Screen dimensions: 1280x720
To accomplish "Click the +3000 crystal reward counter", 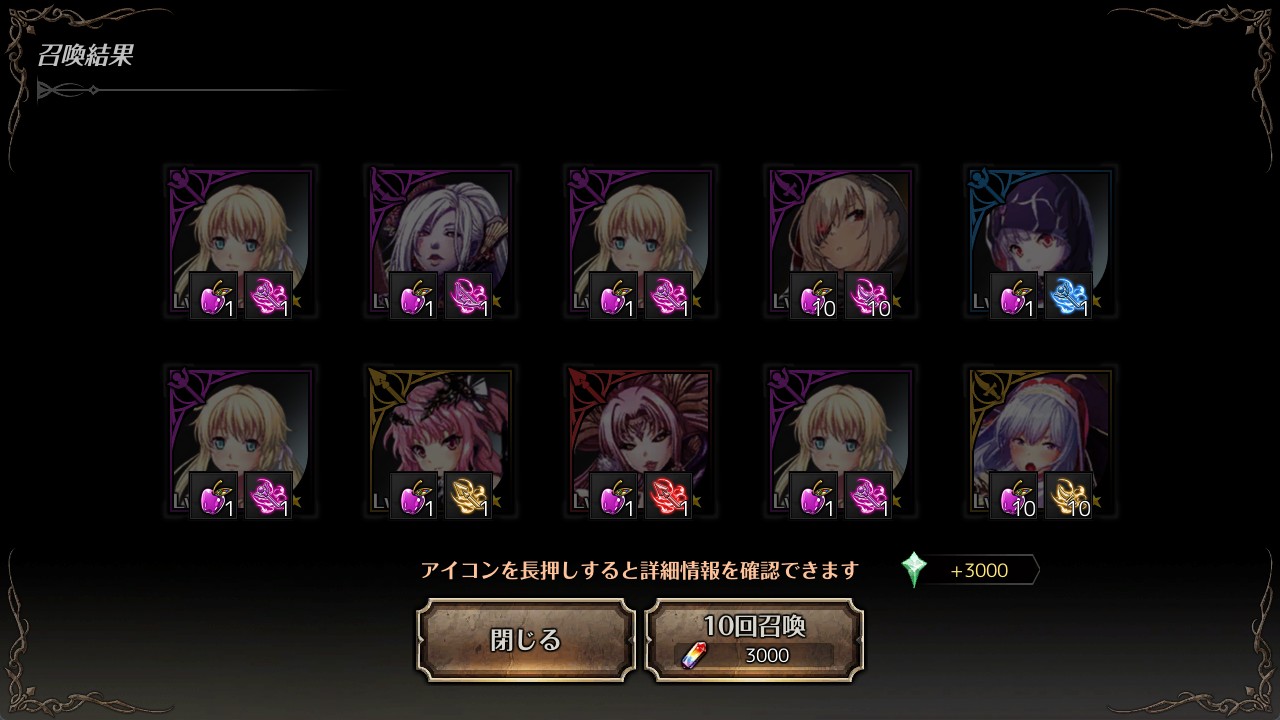I will click(979, 571).
